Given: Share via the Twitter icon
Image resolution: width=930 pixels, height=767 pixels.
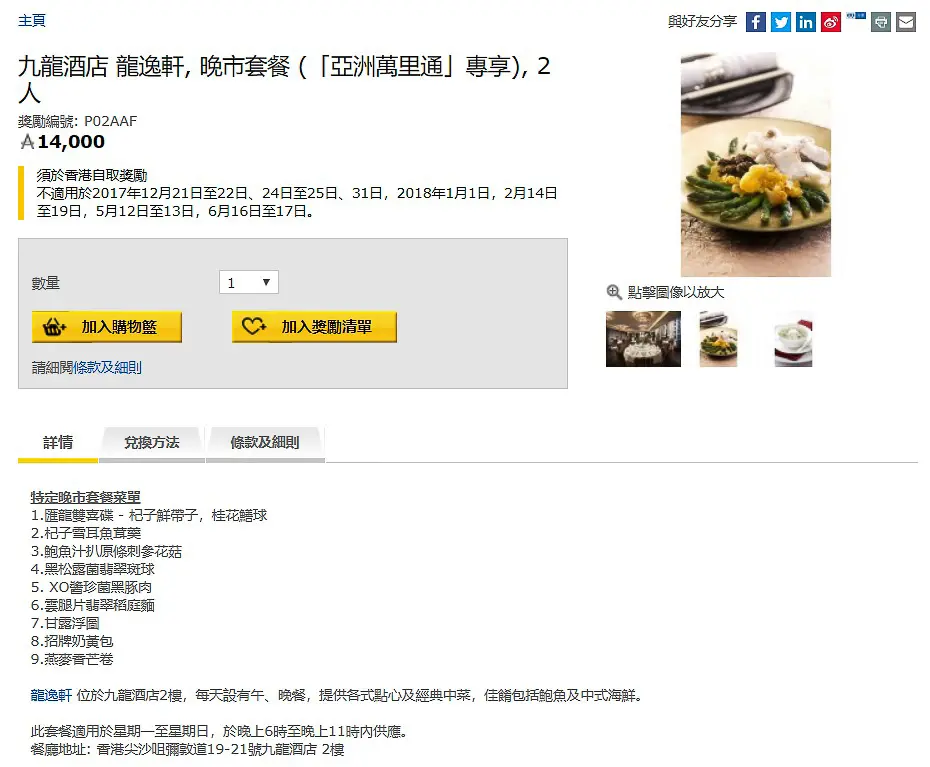Looking at the screenshot, I should click(x=781, y=23).
